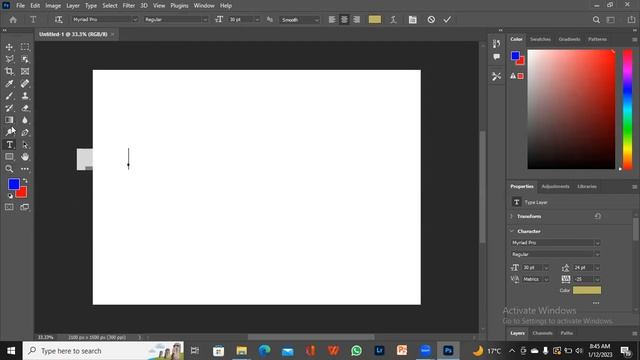Viewport: 640px width, 360px height.
Task: Open the Regular style dropdown in Properties
Action: click(x=597, y=254)
